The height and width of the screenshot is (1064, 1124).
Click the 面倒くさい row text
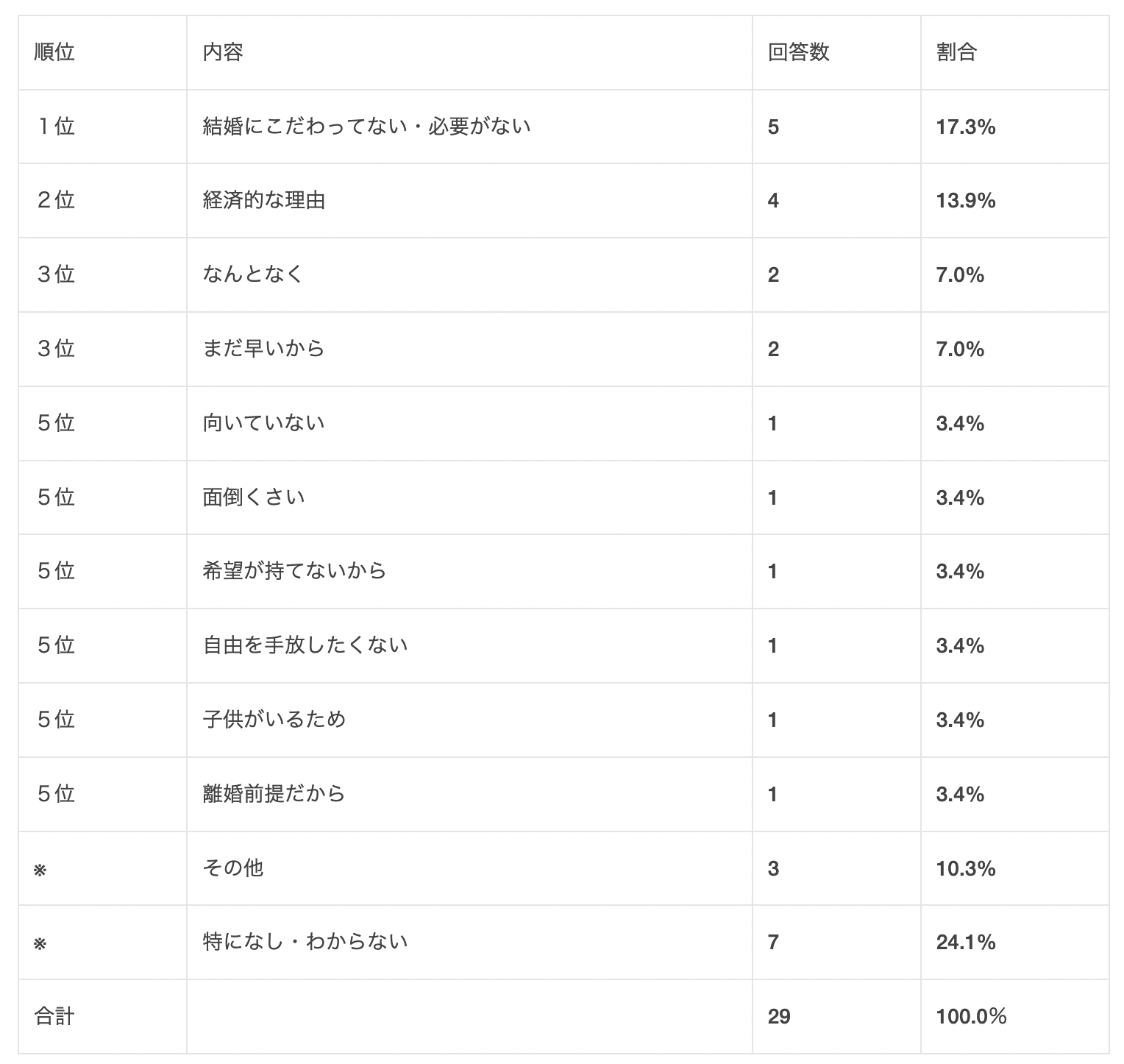coord(254,497)
